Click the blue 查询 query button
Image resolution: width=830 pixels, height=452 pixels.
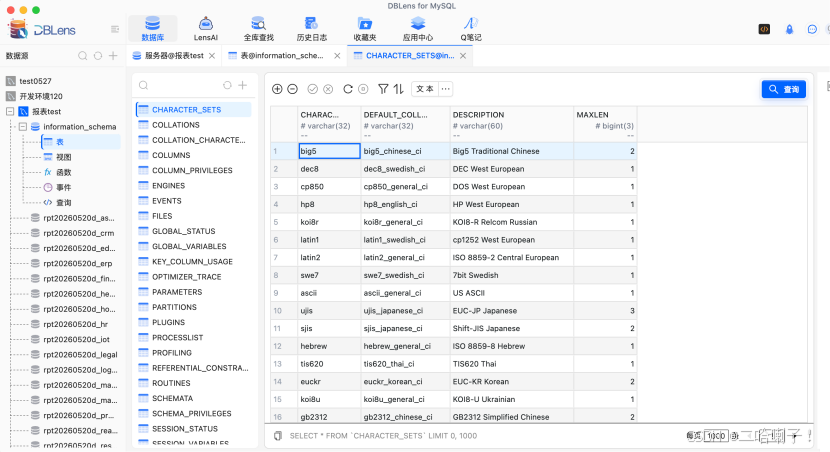pos(783,89)
